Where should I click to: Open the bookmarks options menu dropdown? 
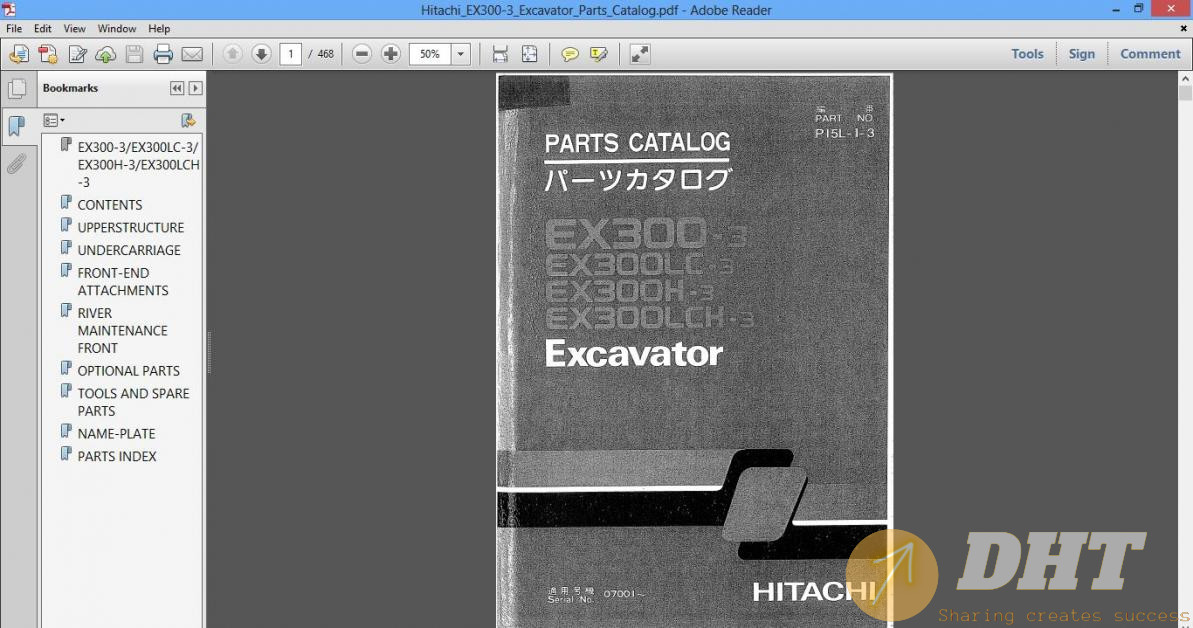(54, 120)
